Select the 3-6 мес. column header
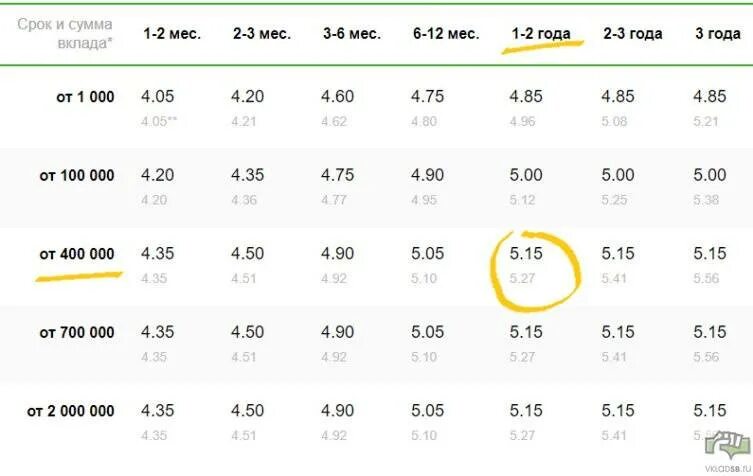The width and height of the screenshot is (753, 476). pos(352,34)
